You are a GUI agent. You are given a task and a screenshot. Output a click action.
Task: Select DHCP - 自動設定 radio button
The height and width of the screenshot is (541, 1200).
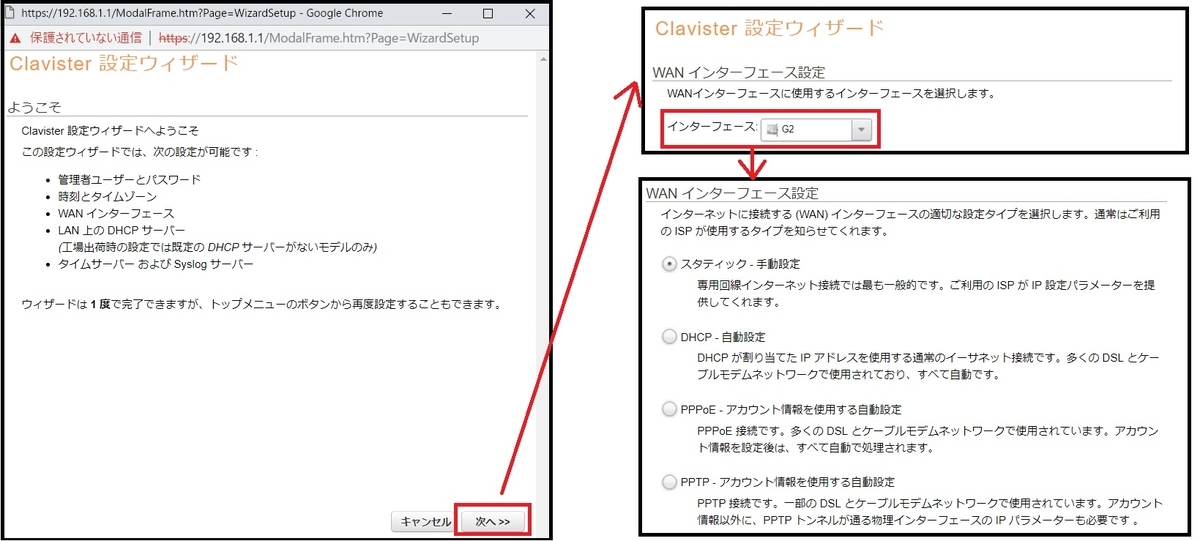coord(670,337)
